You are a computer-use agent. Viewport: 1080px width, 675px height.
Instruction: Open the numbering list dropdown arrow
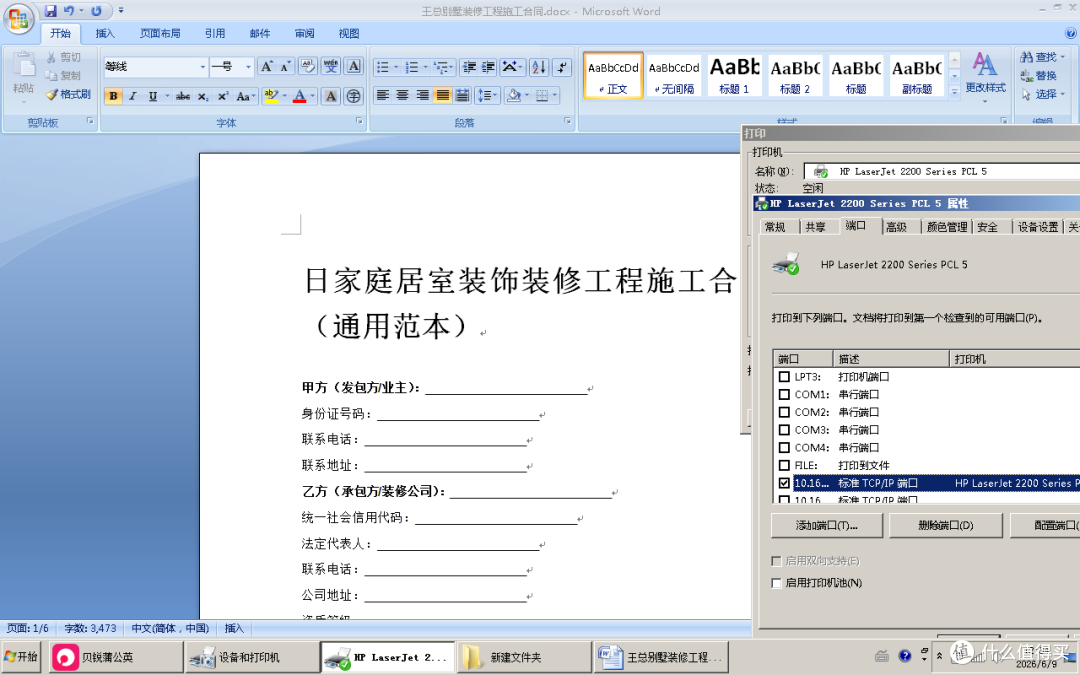(x=425, y=67)
